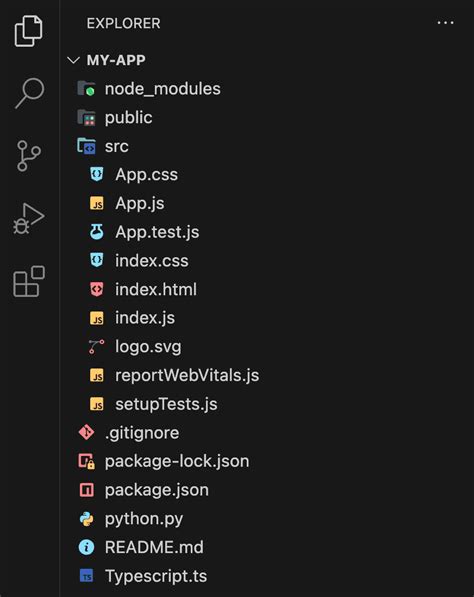Open the Run and Debug view icon
Viewport: 474px width, 597px height.
[29, 218]
